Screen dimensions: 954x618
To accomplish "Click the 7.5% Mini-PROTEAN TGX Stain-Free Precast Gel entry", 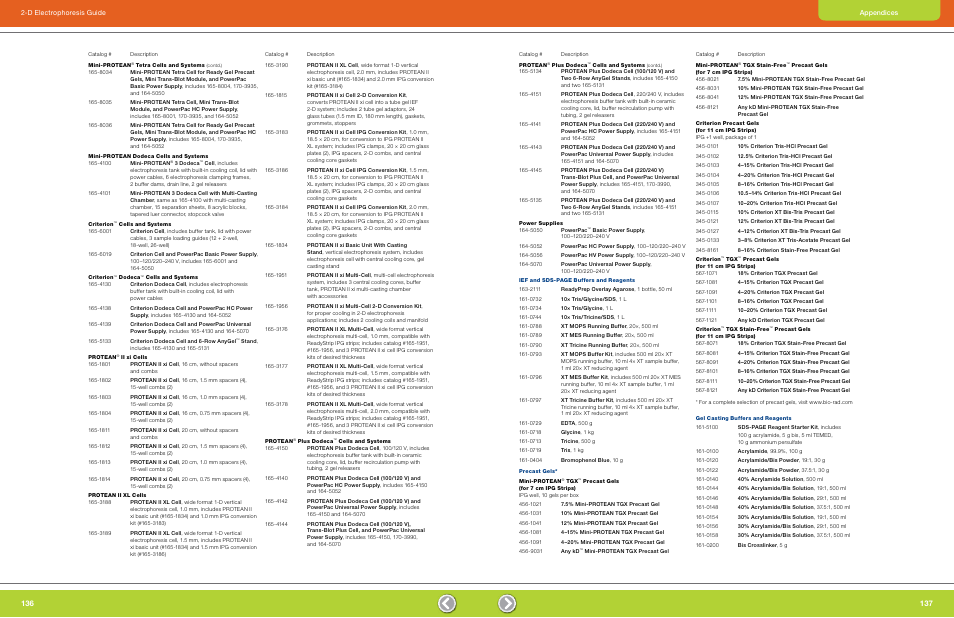I will click(x=801, y=79).
